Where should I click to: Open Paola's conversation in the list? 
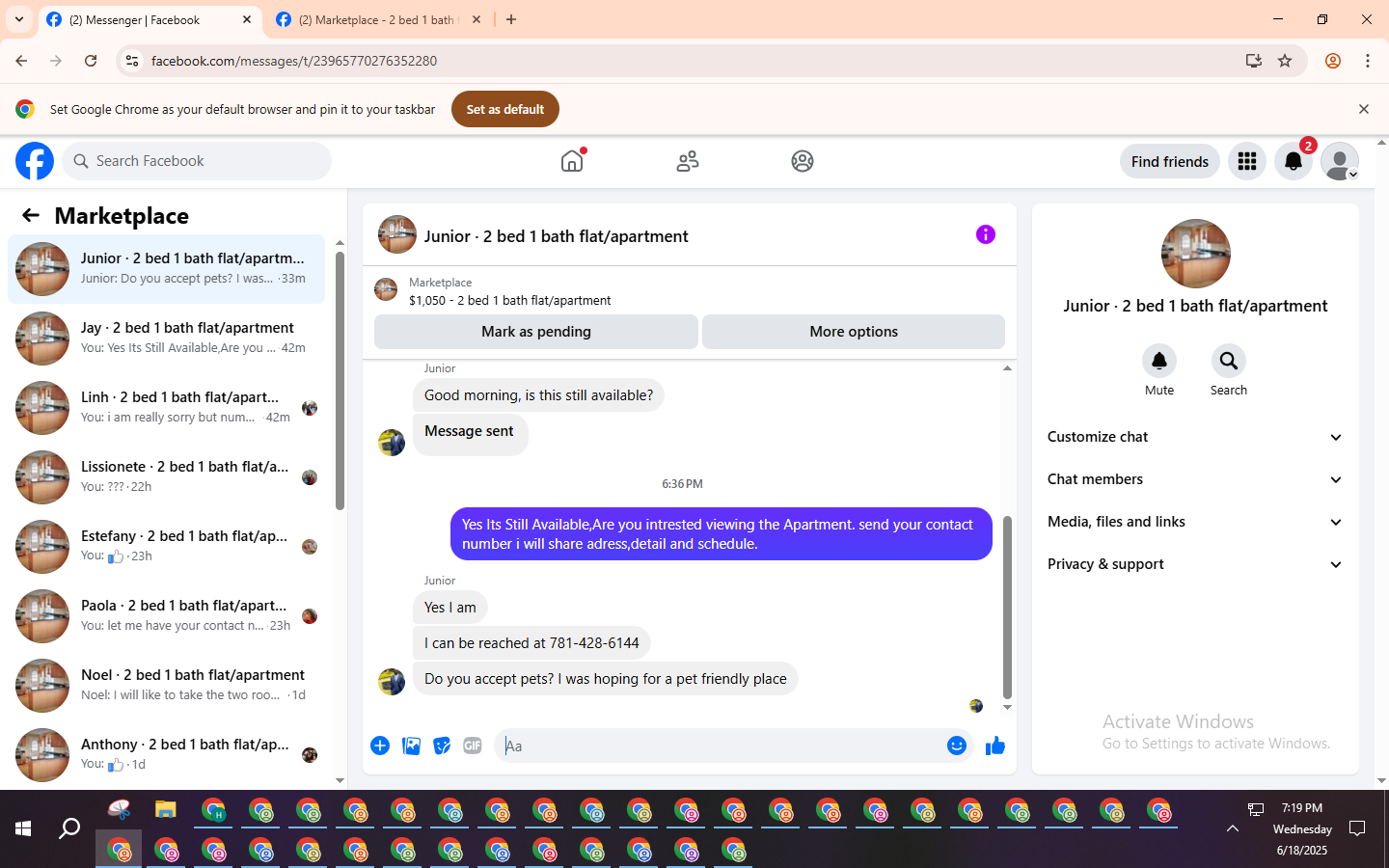[x=166, y=616]
